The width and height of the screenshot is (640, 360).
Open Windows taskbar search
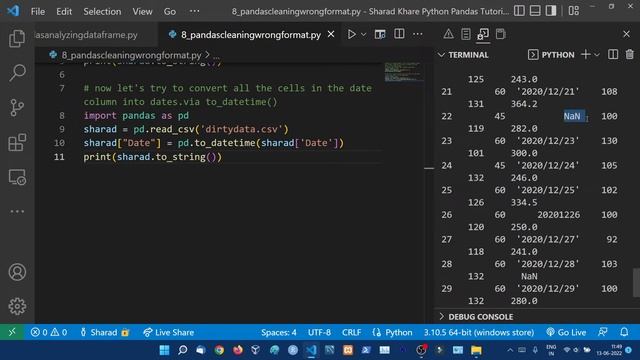tap(182, 350)
